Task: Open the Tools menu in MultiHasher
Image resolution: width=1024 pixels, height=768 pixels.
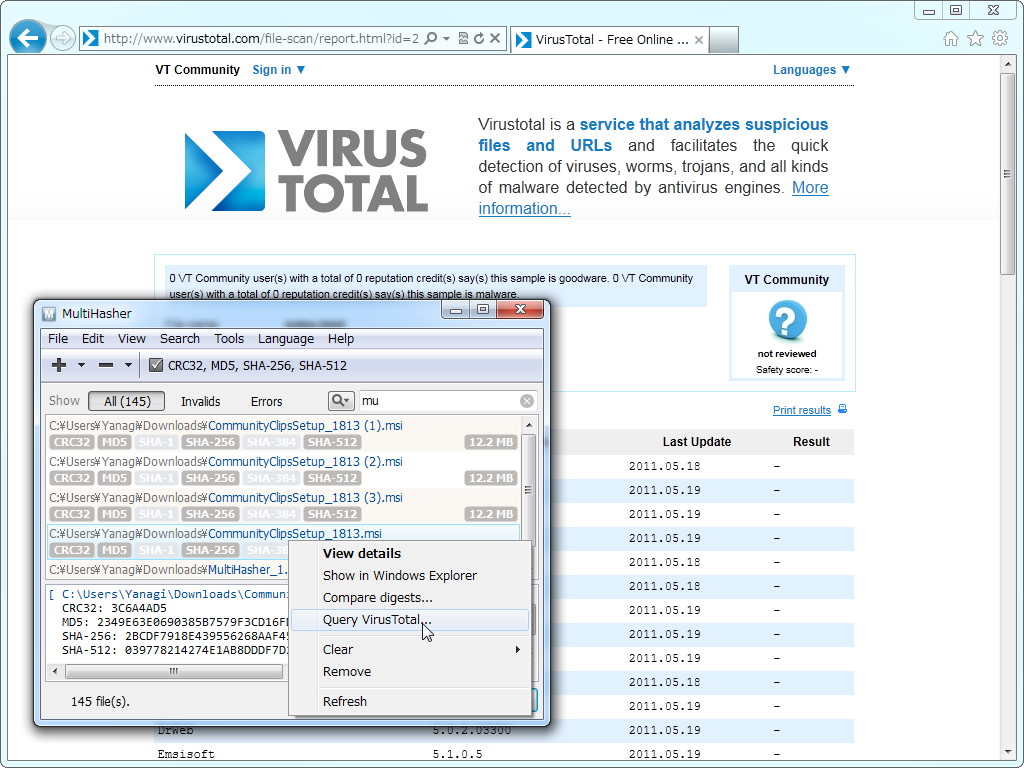Action: point(229,339)
